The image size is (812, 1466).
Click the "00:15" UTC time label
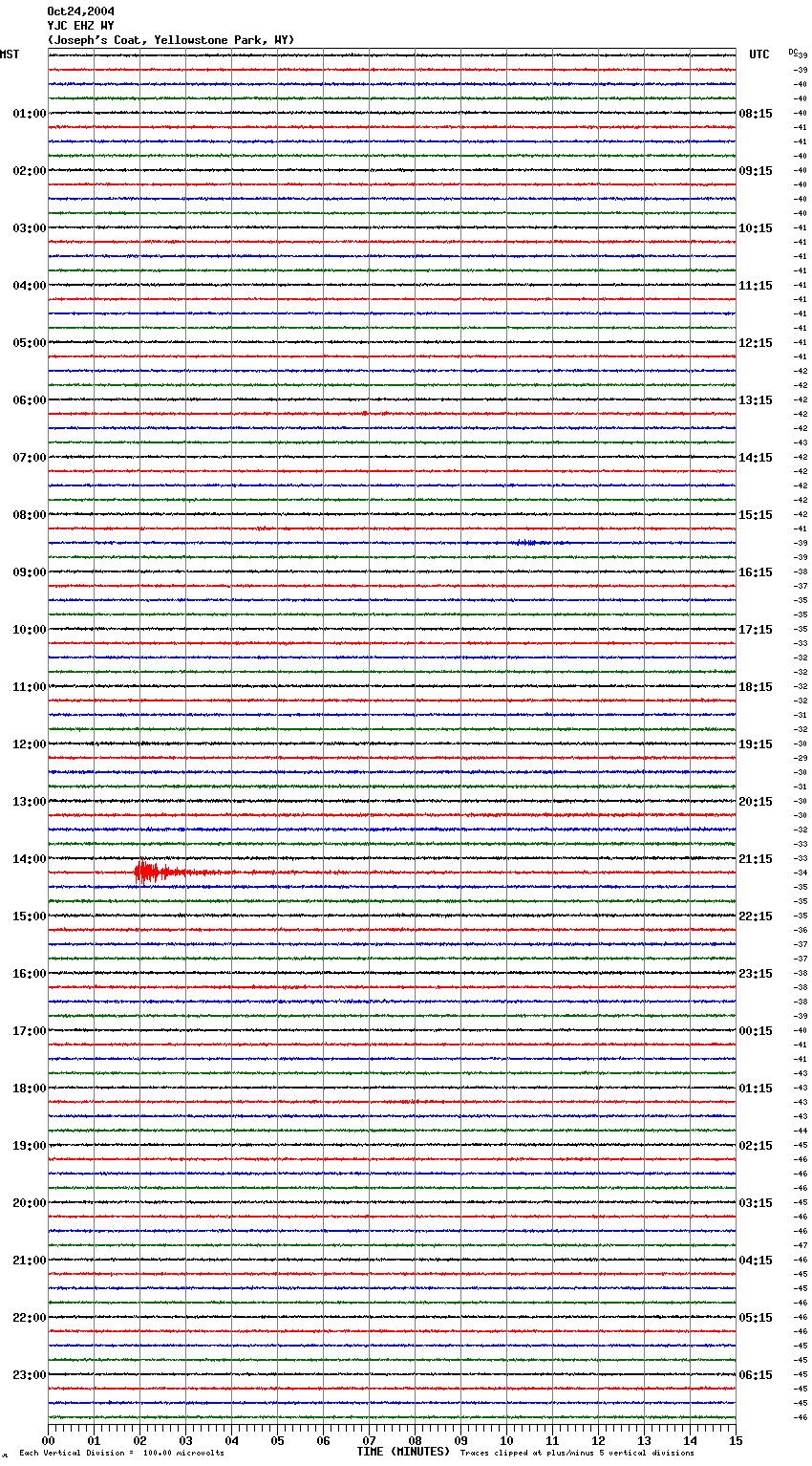pos(756,1031)
